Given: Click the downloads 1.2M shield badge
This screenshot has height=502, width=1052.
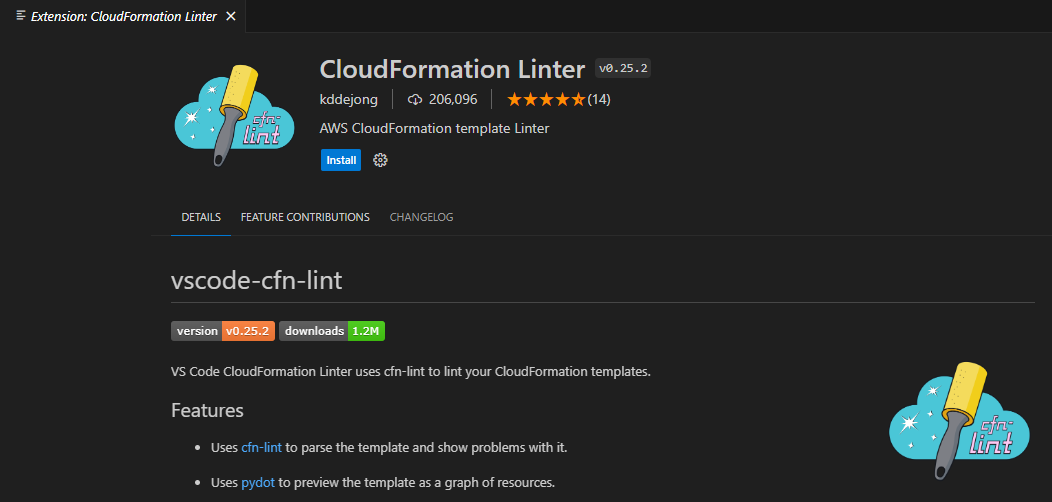Looking at the screenshot, I should [x=332, y=331].
